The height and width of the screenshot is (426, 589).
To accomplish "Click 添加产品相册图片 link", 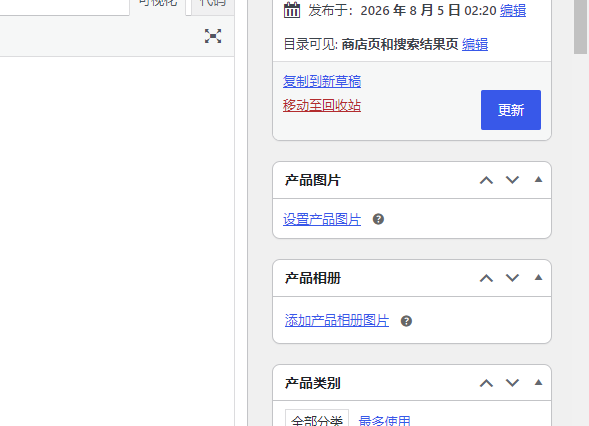I will point(337,321).
